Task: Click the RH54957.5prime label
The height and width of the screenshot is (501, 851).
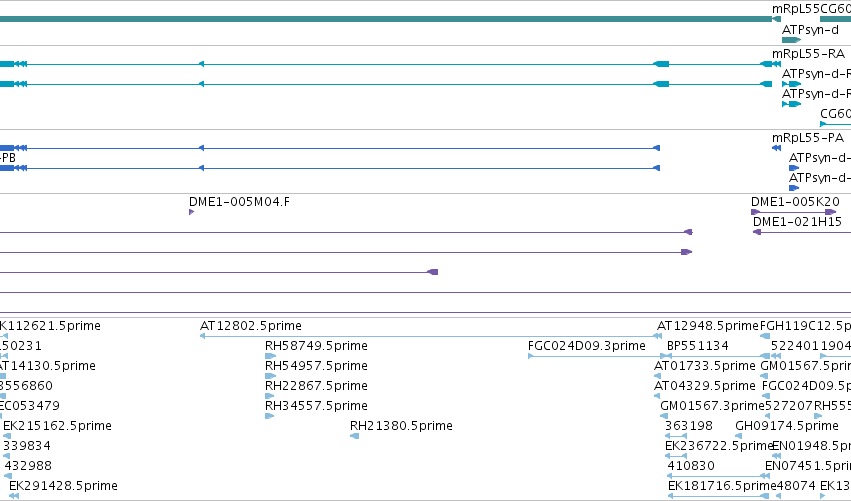Action: coord(316,366)
